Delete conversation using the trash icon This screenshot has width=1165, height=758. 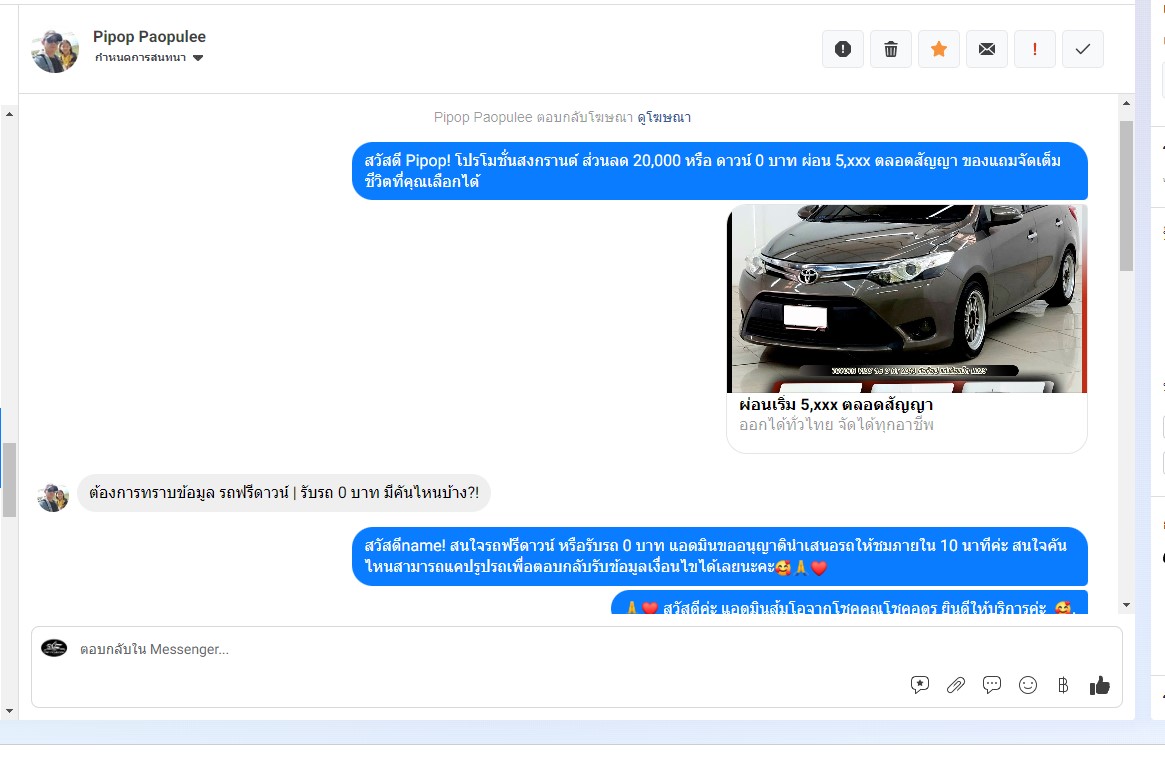click(891, 49)
